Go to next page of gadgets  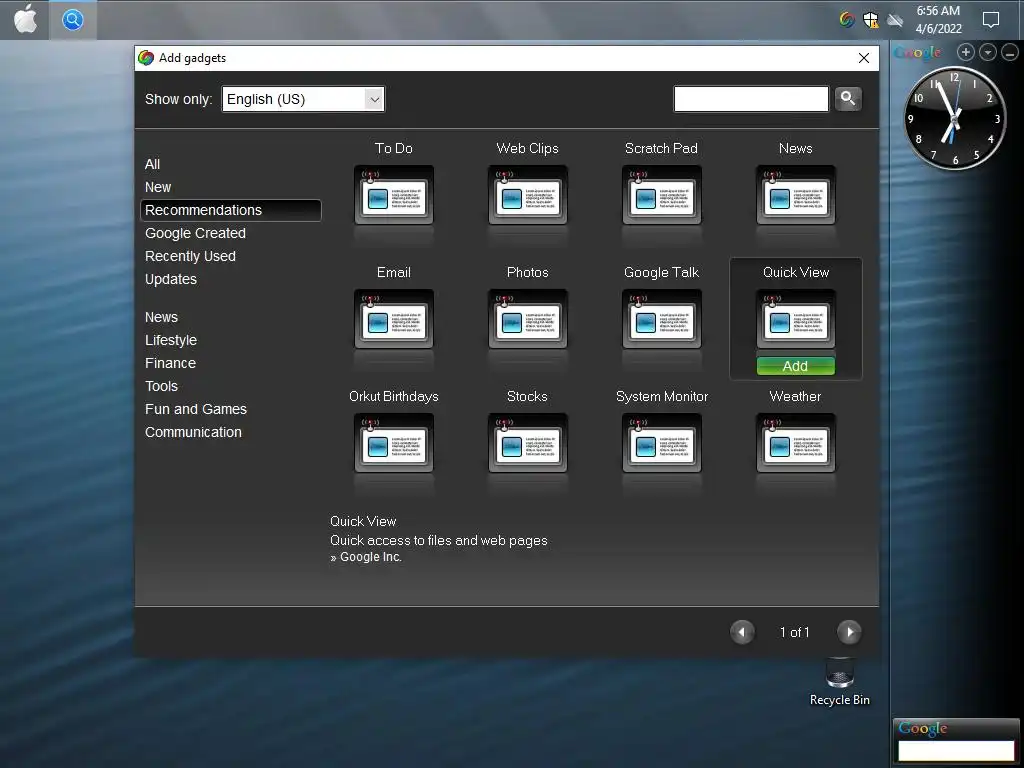849,632
